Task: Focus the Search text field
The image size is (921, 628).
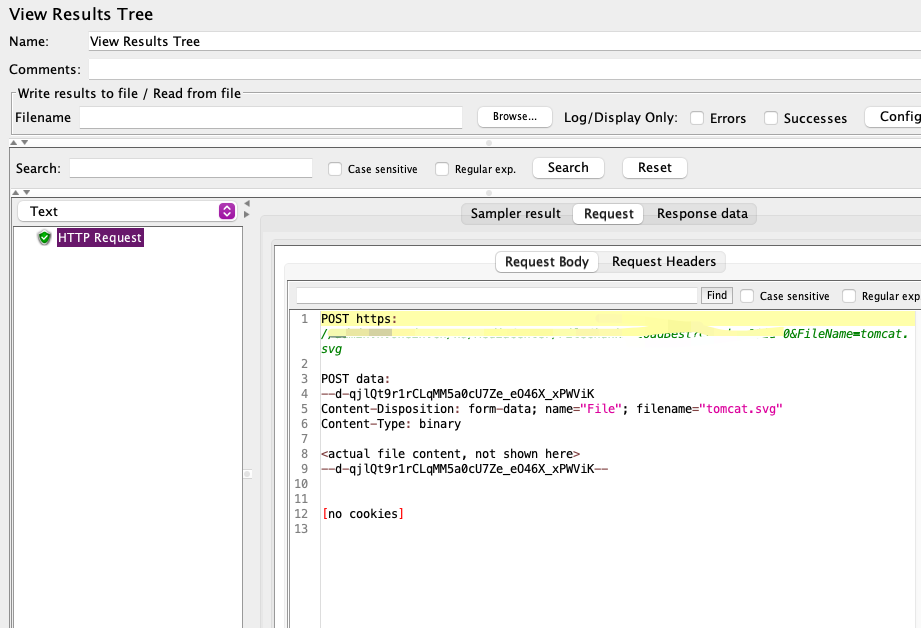Action: (191, 169)
